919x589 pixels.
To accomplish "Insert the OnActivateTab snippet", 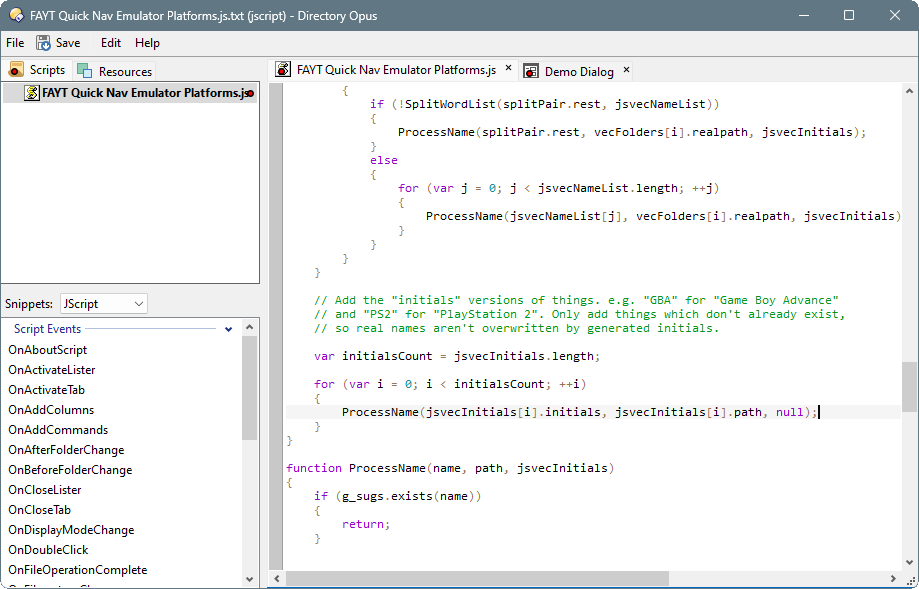I will click(x=46, y=390).
